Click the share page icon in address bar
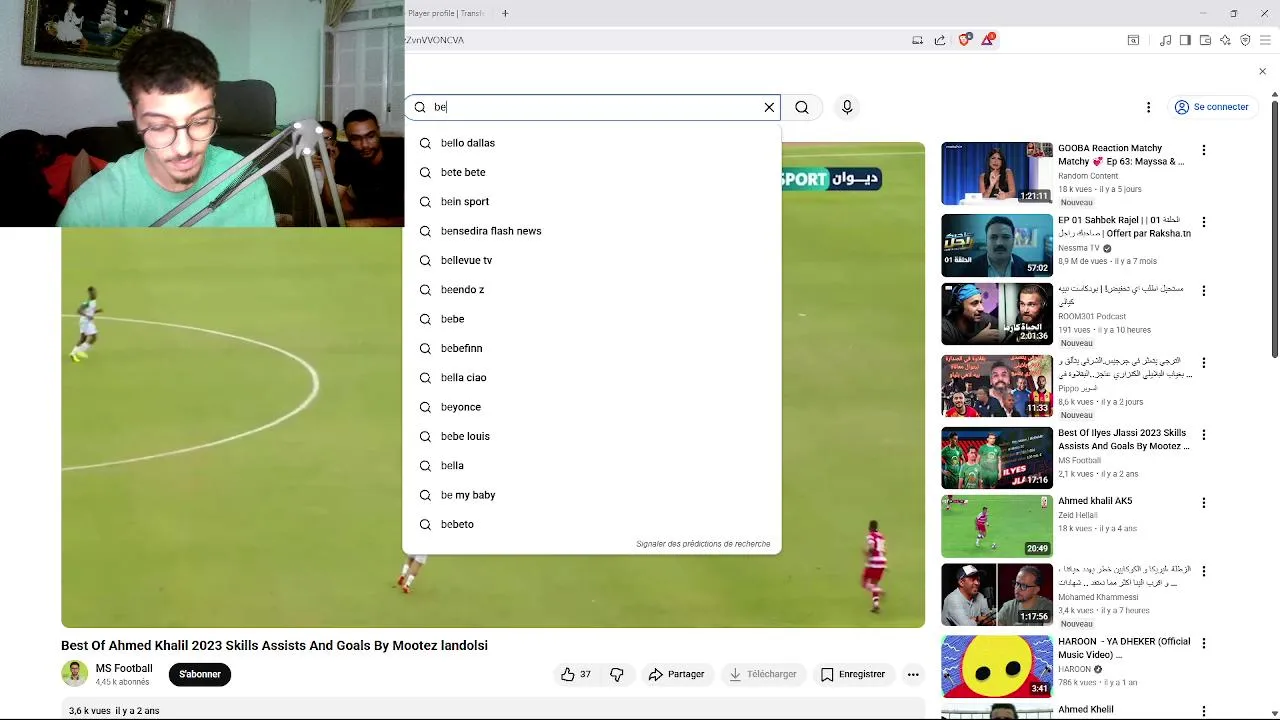This screenshot has height=720, width=1280. pyautogui.click(x=940, y=40)
